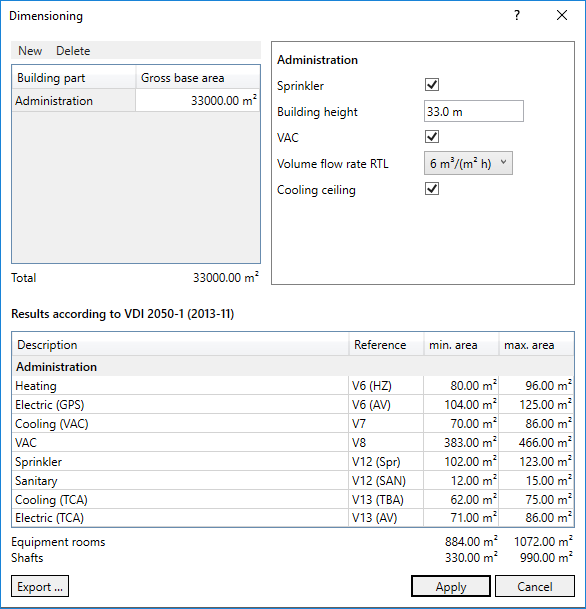Edit the 33000.00 m² gross base area cell
The width and height of the screenshot is (586, 609).
pyautogui.click(x=198, y=101)
